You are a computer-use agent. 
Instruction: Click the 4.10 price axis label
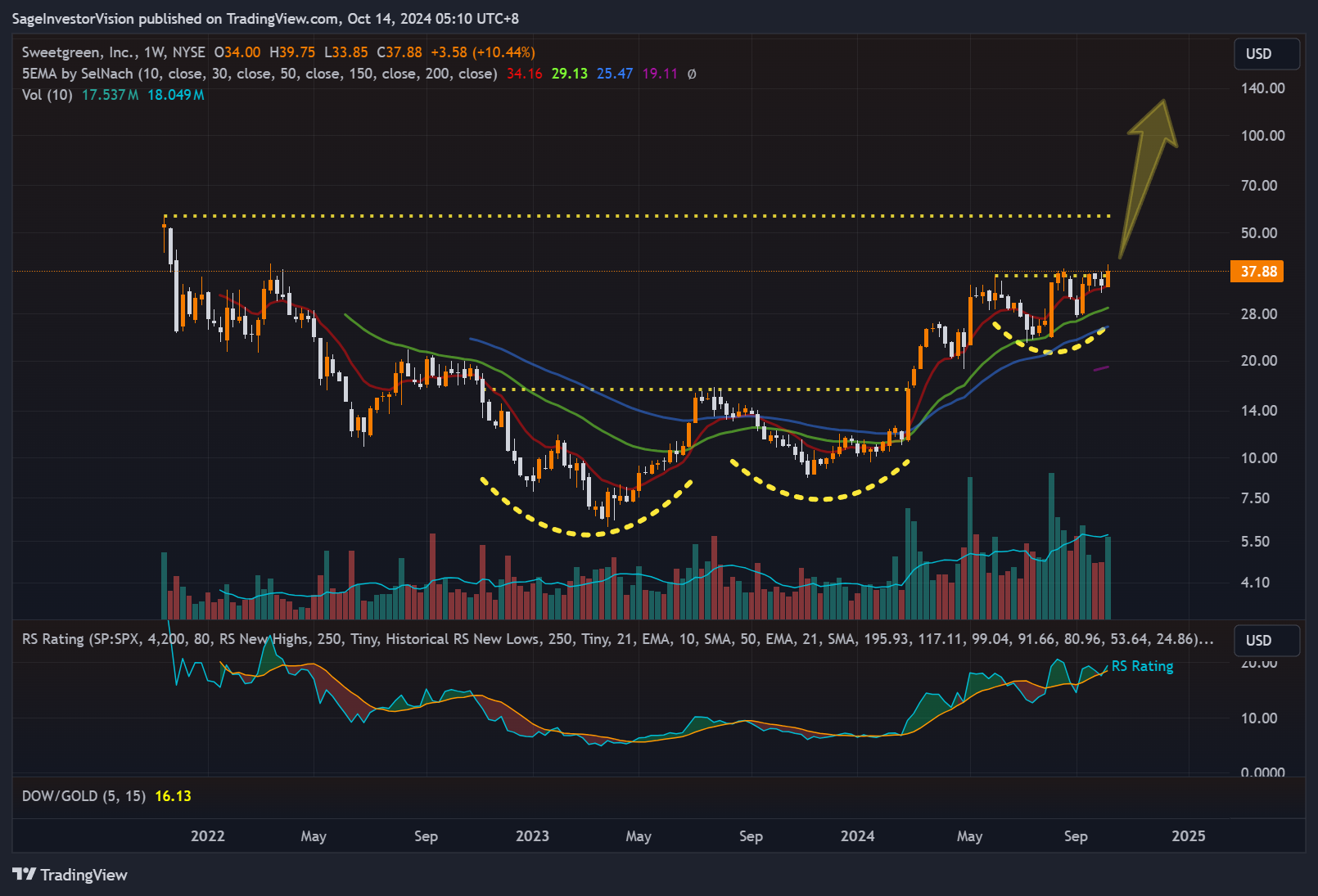(1256, 583)
